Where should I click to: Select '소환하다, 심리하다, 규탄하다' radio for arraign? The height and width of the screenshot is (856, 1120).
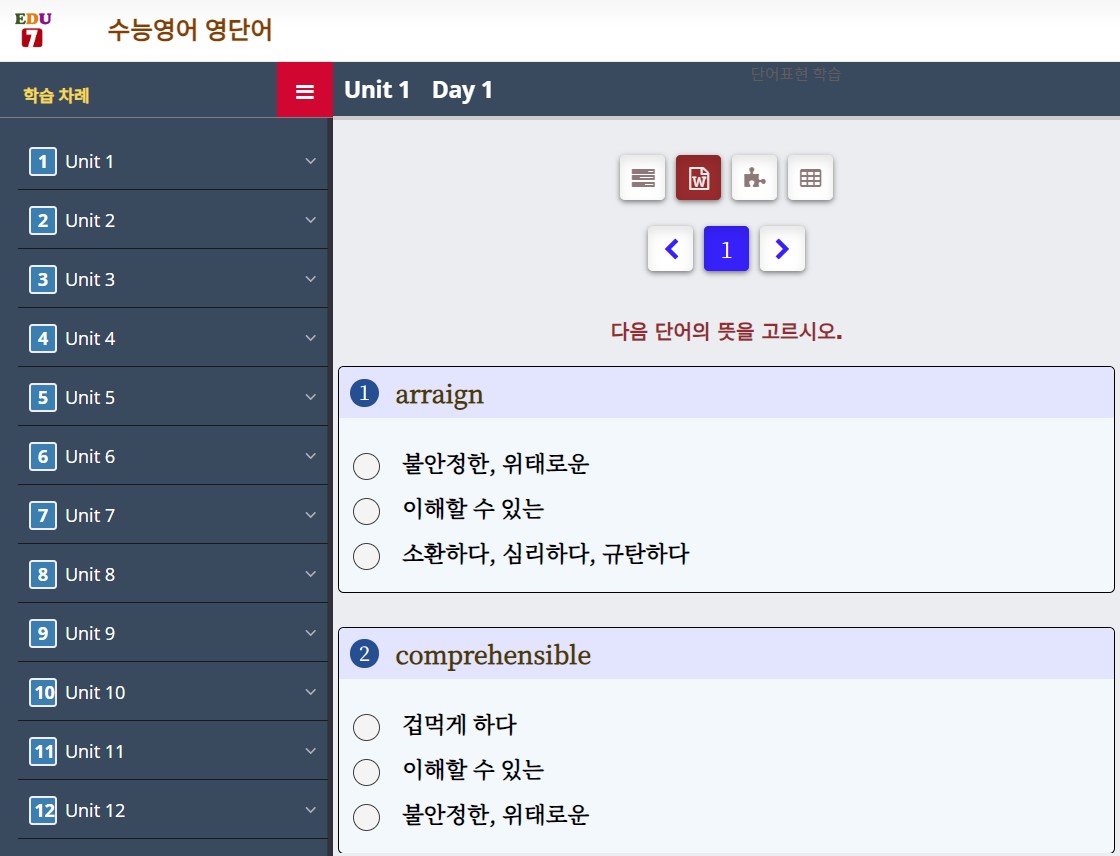tap(367, 556)
